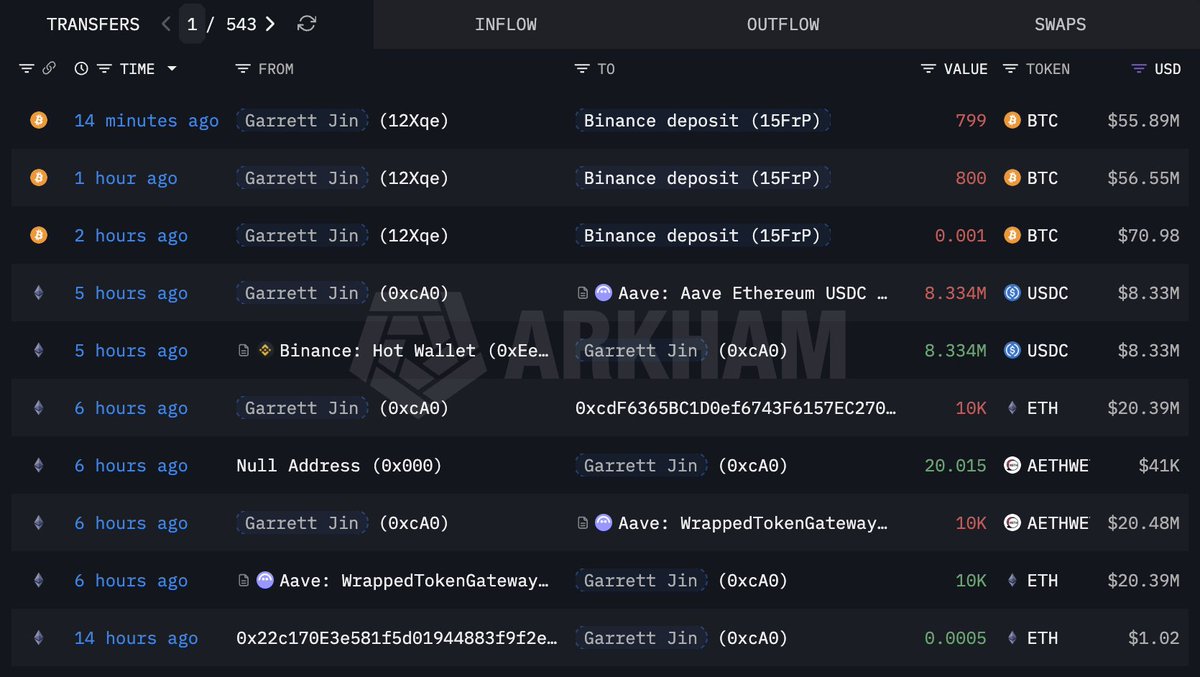
Task: Click the value 799 in first row
Action: pos(970,120)
